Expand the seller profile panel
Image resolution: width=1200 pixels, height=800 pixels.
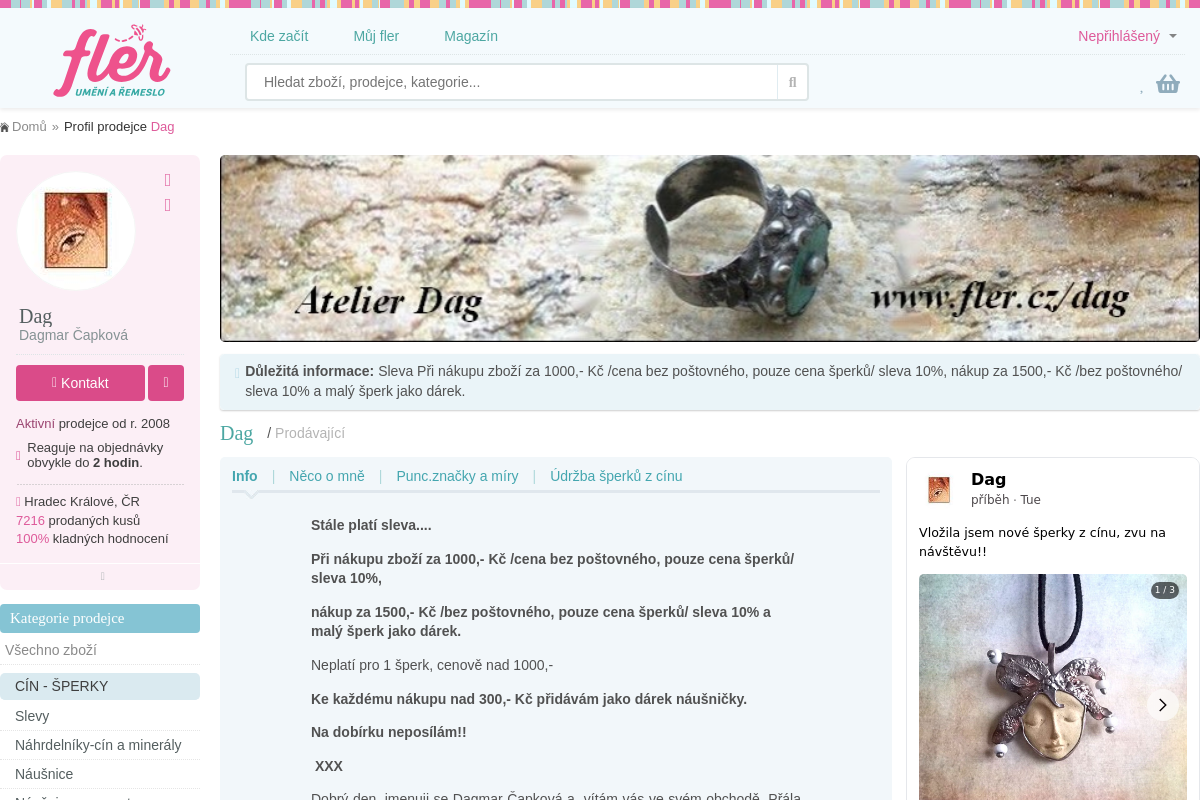[x=101, y=576]
